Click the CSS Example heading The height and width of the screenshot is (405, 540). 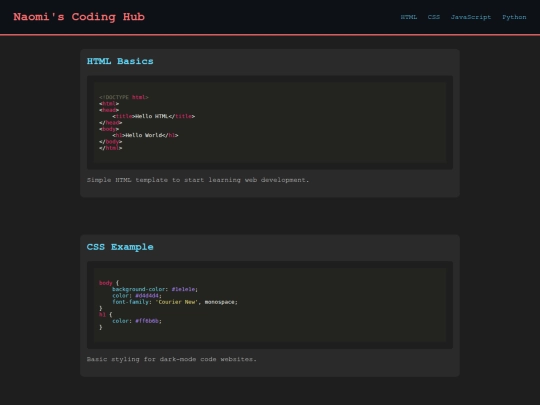[x=120, y=247]
